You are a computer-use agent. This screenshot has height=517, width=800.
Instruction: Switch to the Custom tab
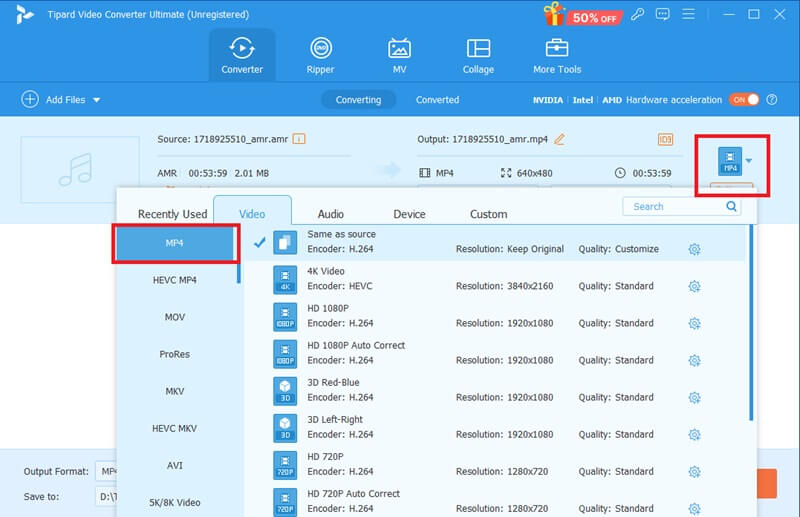coord(488,214)
